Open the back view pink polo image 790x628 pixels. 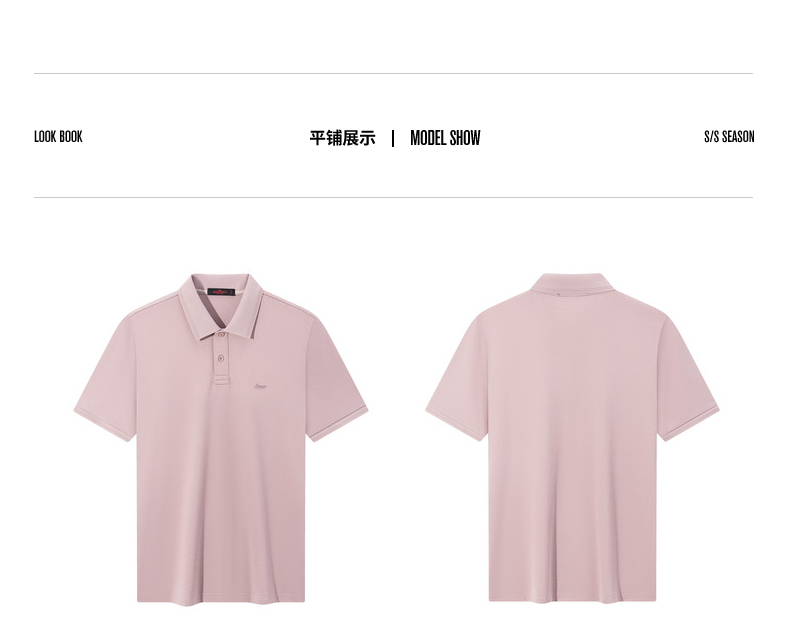click(x=572, y=437)
